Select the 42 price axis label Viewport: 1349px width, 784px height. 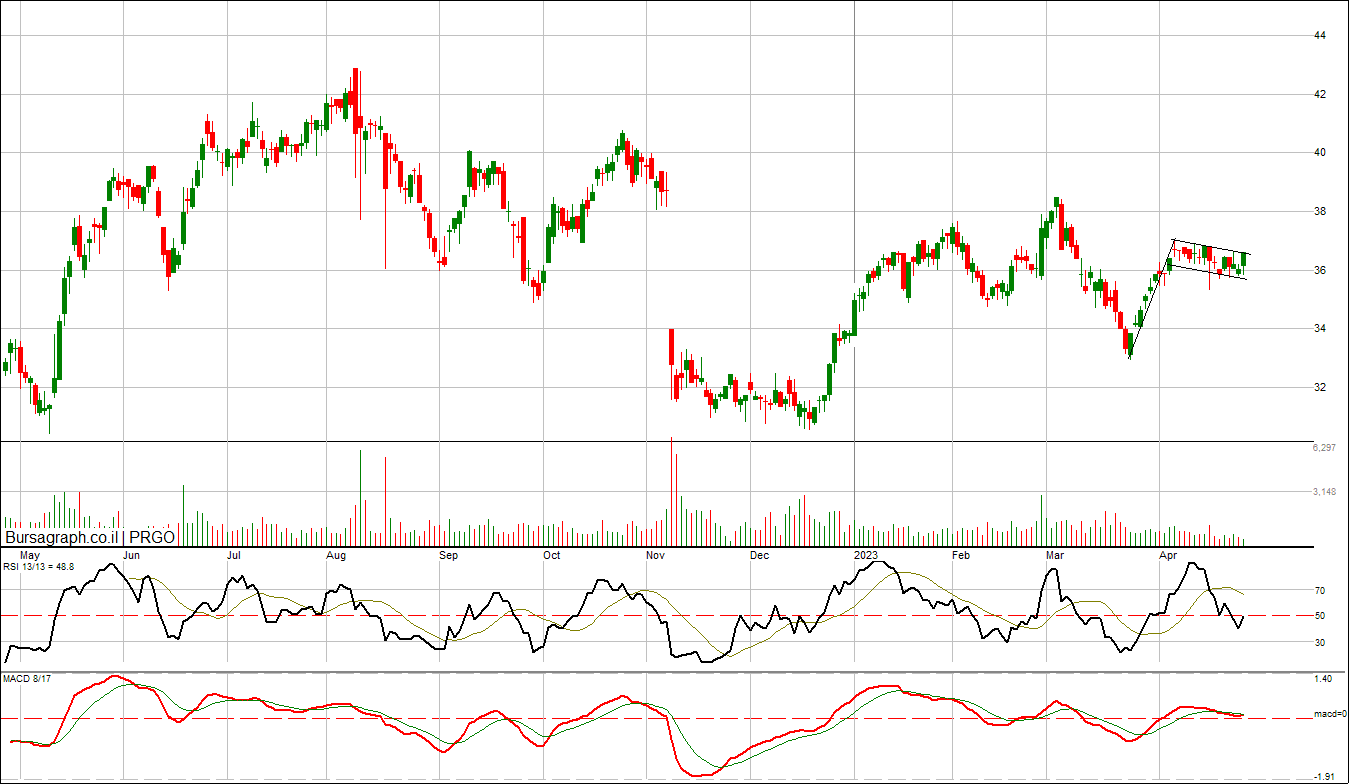pyautogui.click(x=1320, y=95)
